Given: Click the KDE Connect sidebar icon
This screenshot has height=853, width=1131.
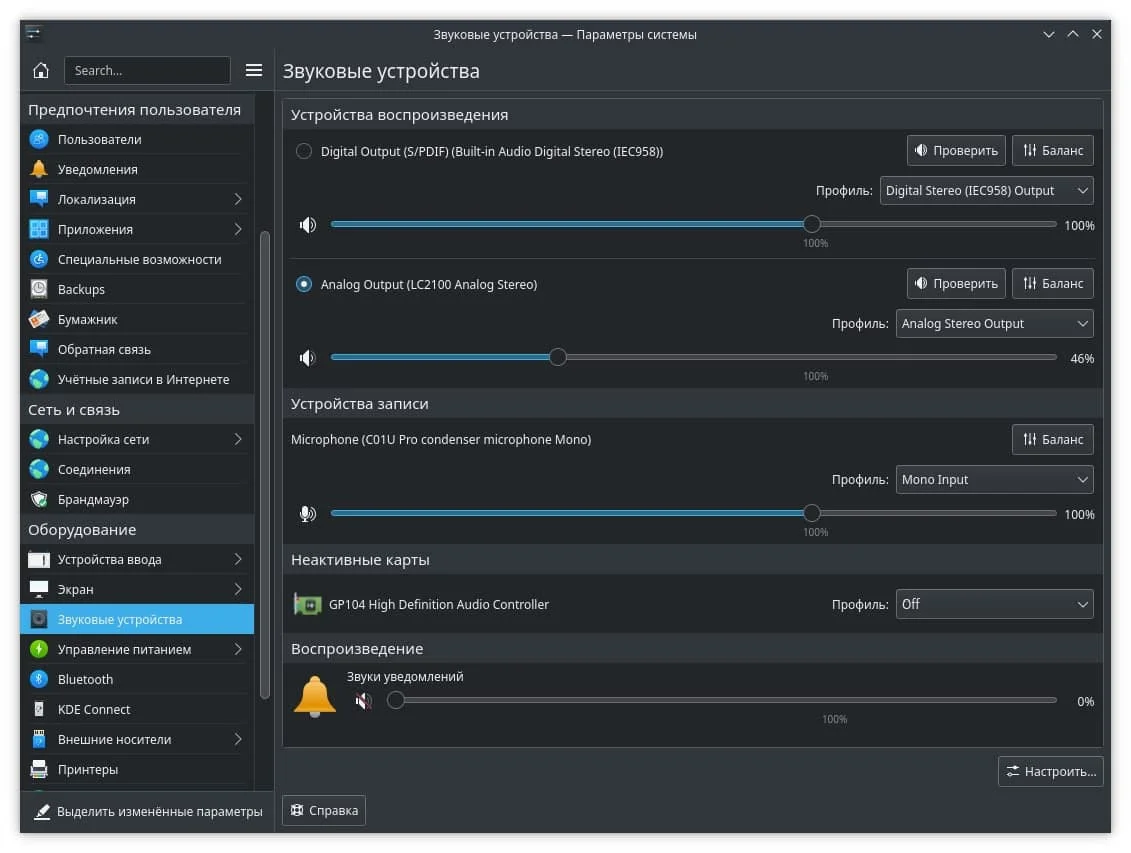Looking at the screenshot, I should click(x=39, y=709).
